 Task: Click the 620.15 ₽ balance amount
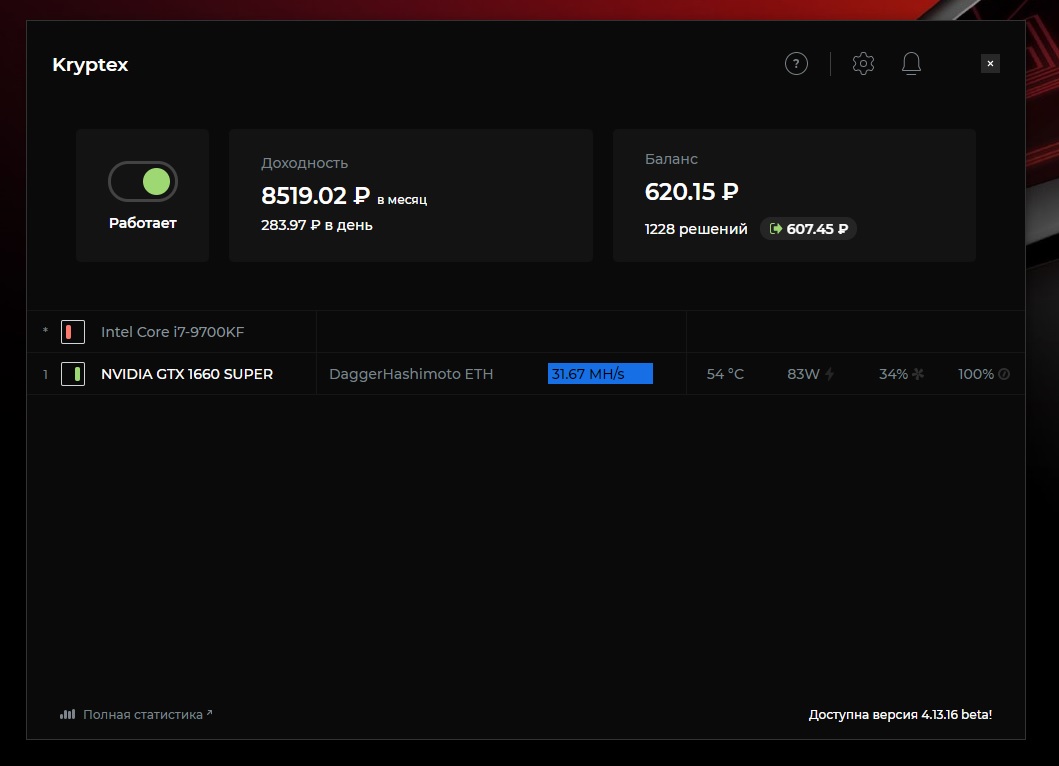692,192
